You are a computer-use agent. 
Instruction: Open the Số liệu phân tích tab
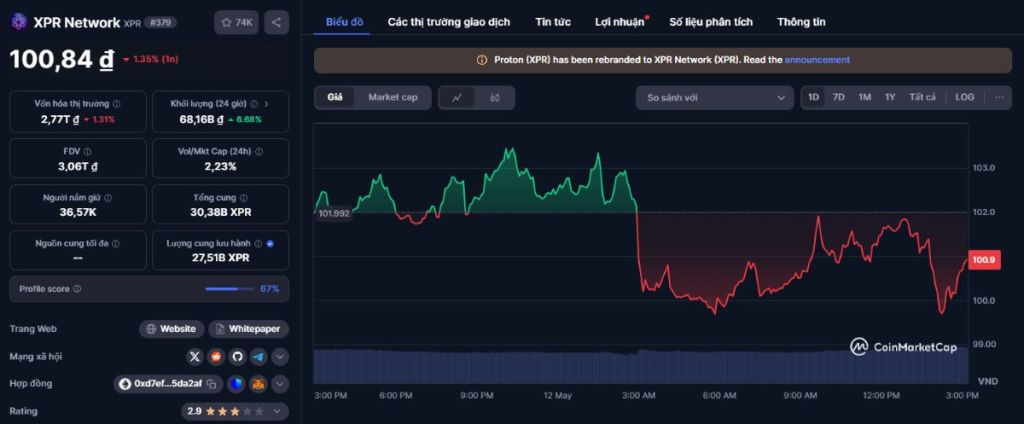click(x=711, y=22)
